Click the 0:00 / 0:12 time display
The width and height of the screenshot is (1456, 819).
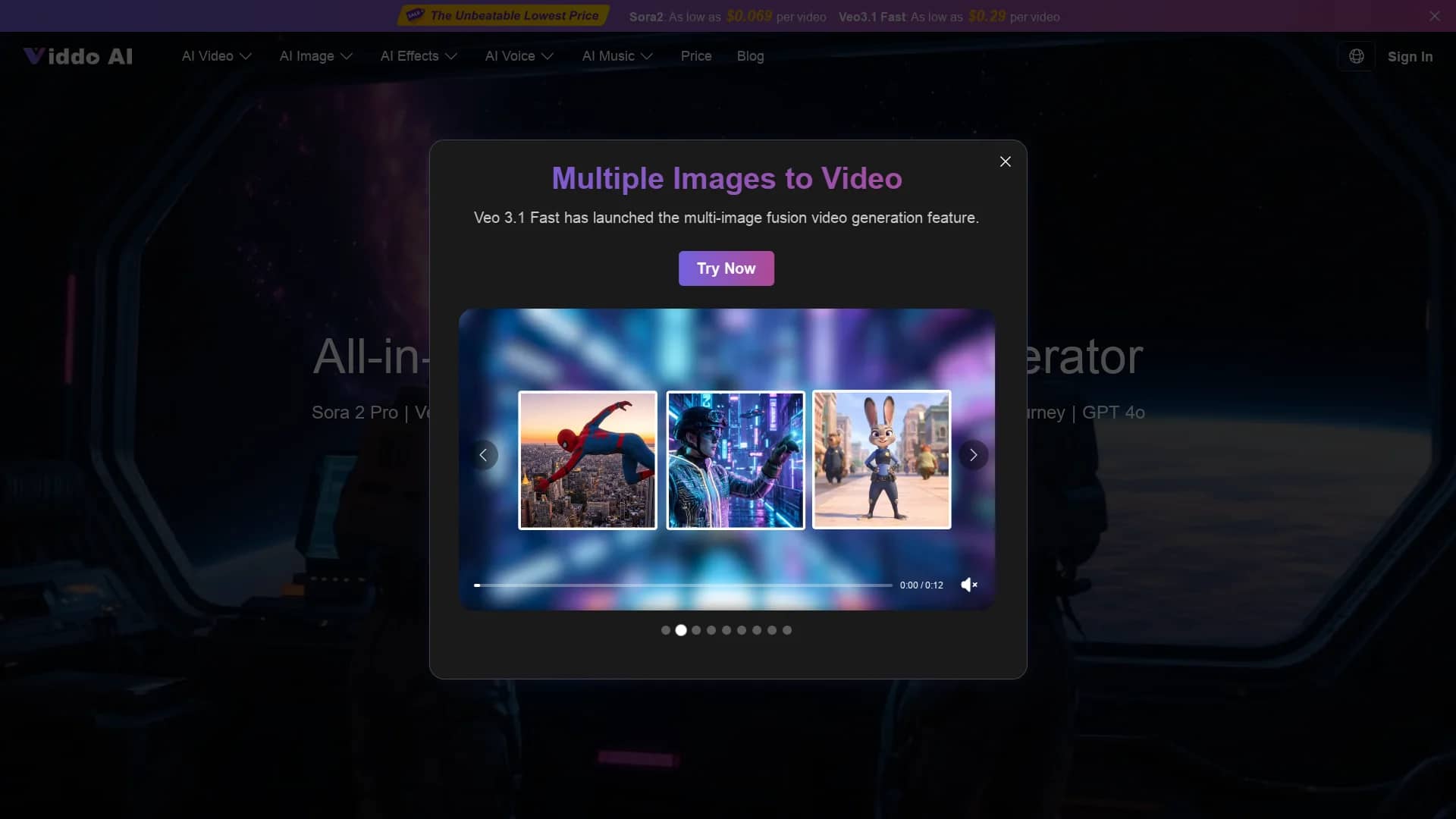click(921, 585)
